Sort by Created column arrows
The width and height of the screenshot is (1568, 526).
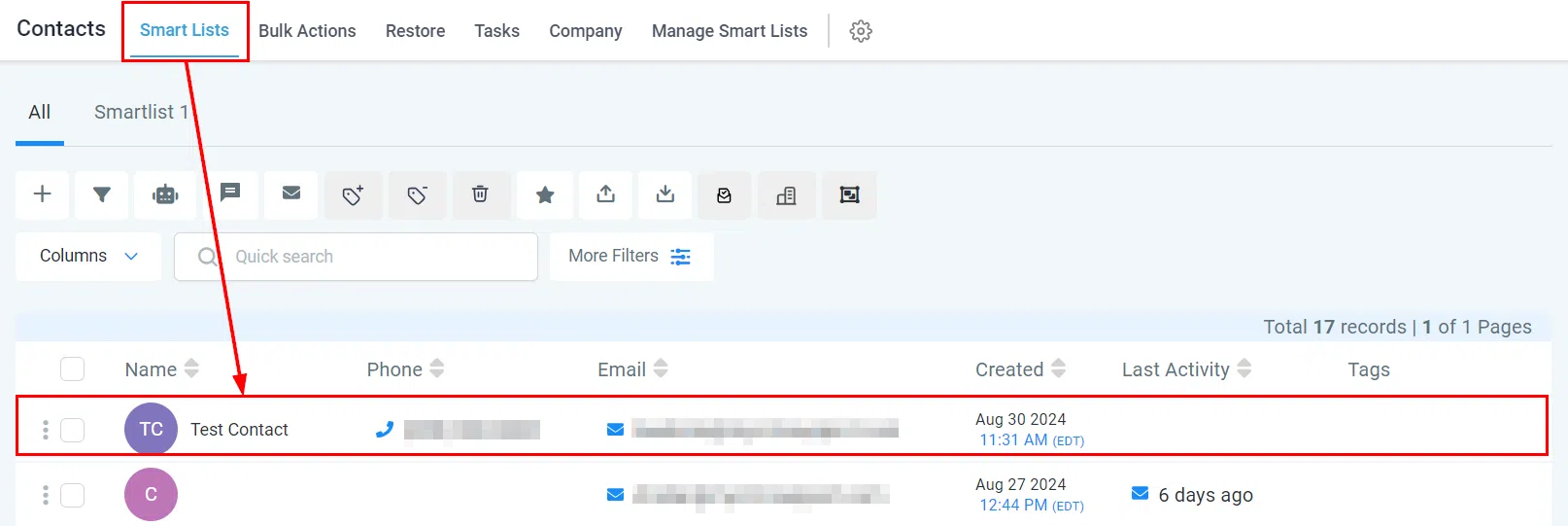pyautogui.click(x=1059, y=368)
